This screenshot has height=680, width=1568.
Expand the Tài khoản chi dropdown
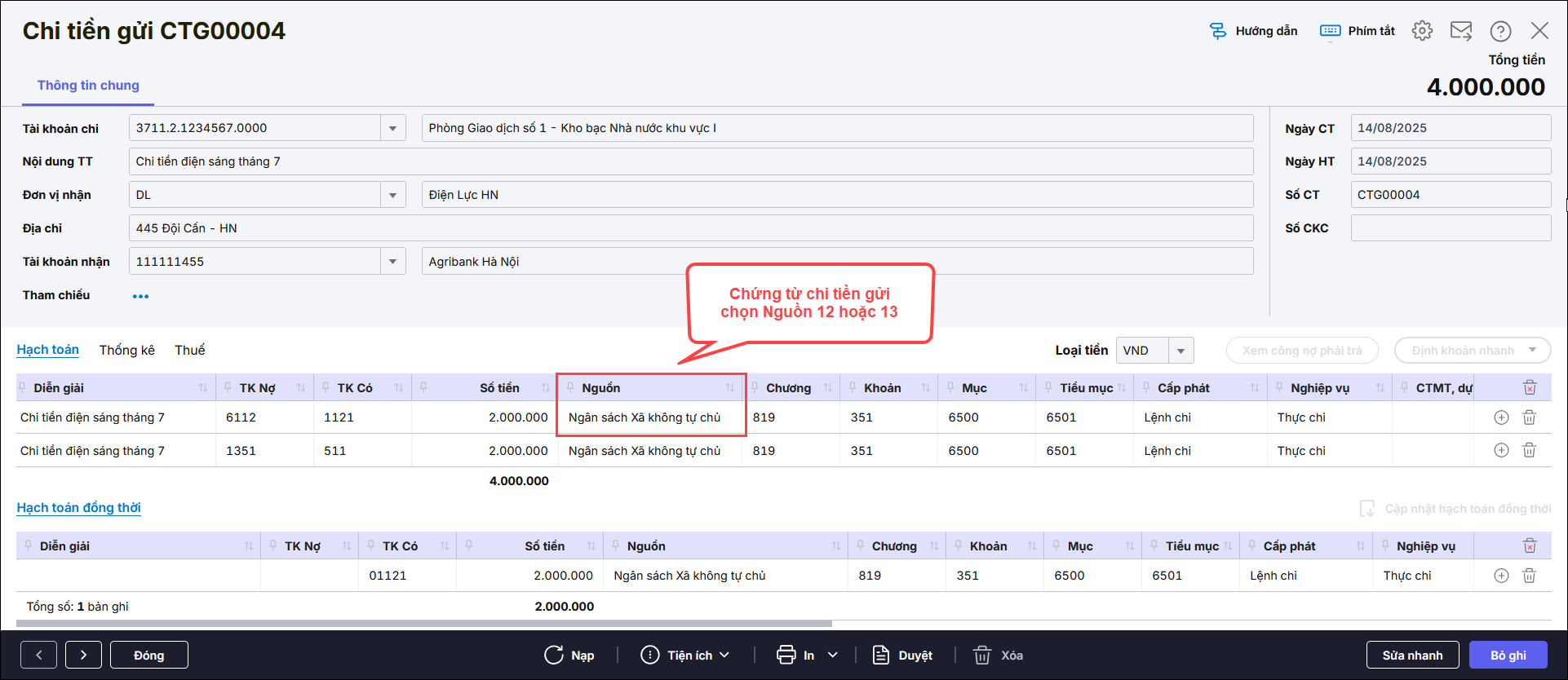click(392, 128)
